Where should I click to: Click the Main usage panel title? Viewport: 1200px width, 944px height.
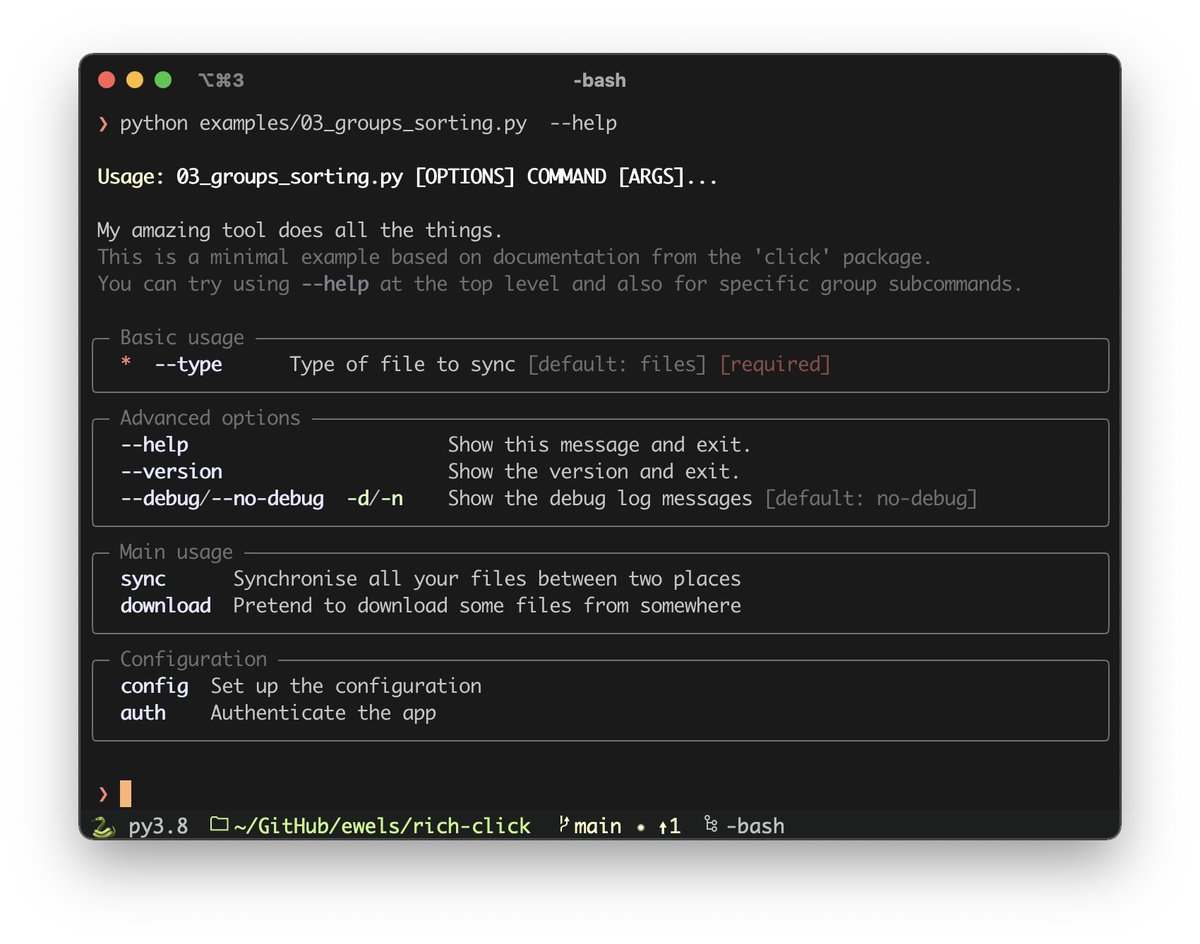176,552
